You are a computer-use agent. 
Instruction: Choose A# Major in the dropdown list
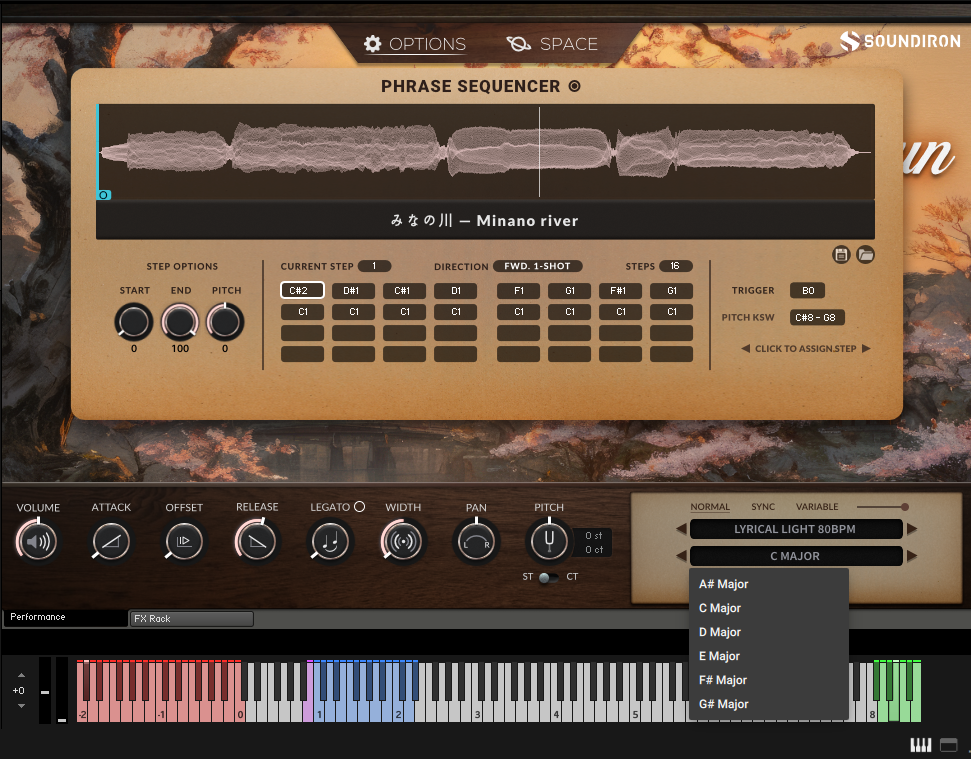[723, 584]
